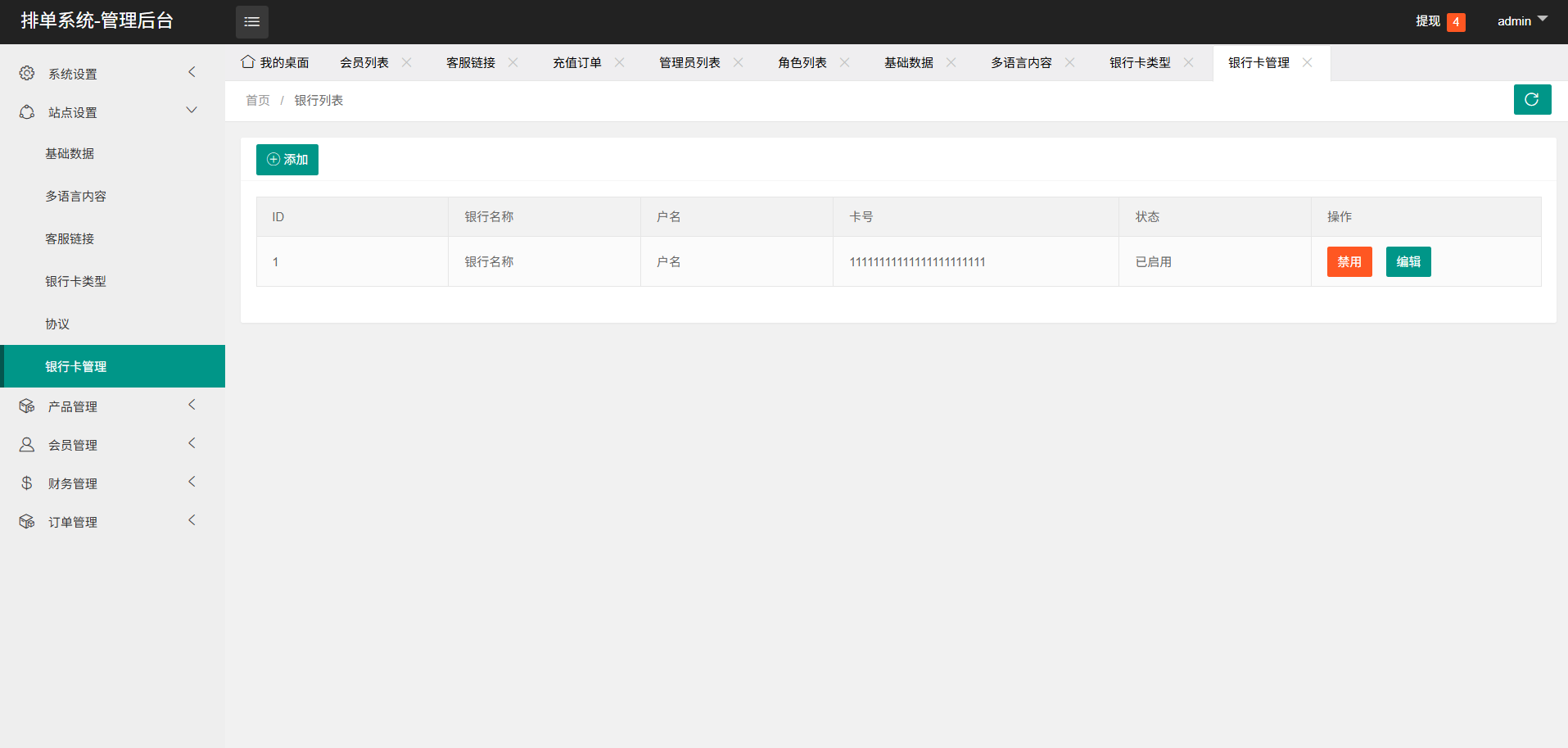Click the withdrawal badge showing 4
The width and height of the screenshot is (1568, 748).
click(x=1456, y=22)
